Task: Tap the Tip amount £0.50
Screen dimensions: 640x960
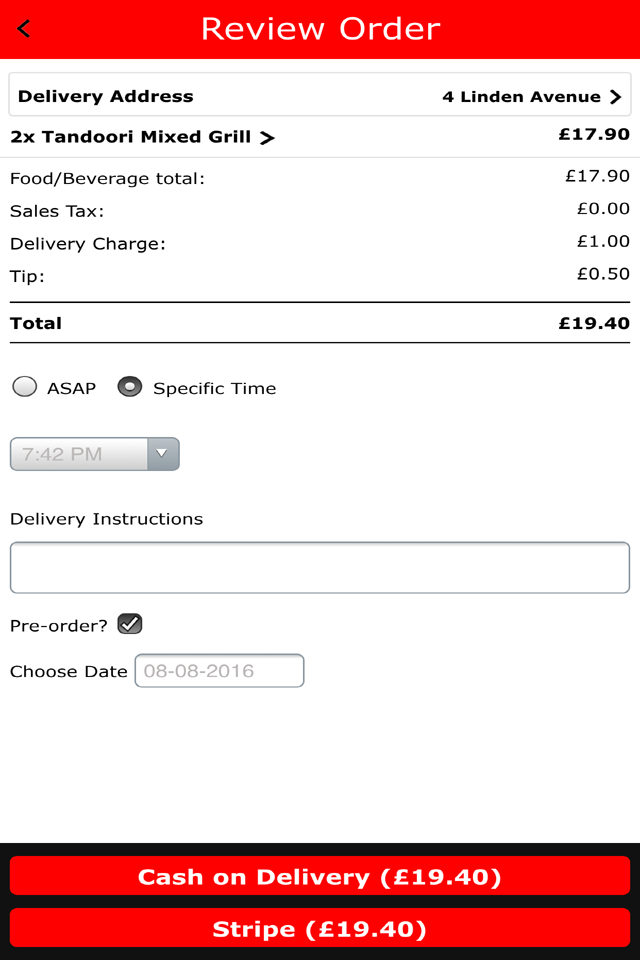Action: pos(603,274)
